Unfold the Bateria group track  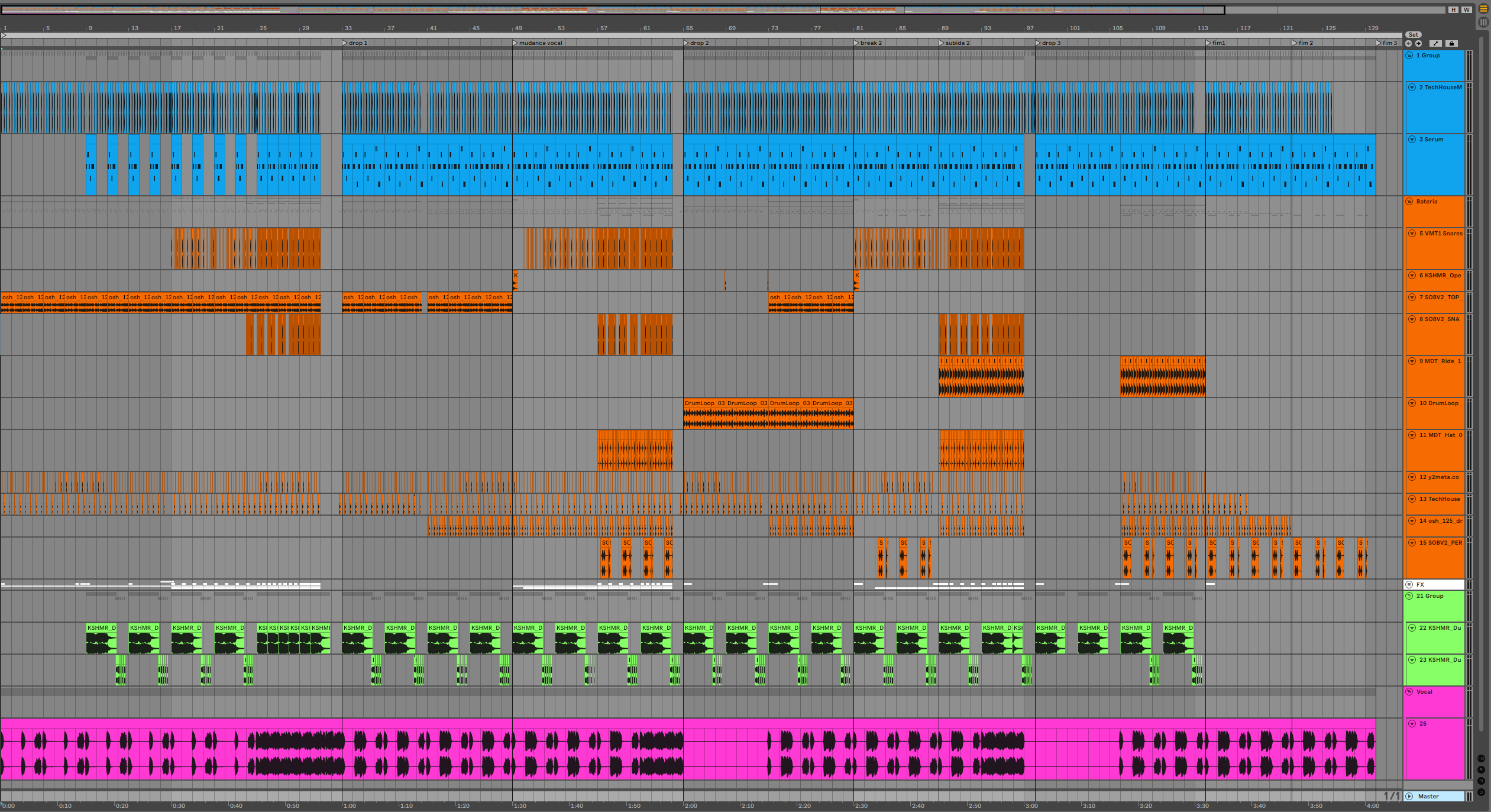tap(1409, 202)
